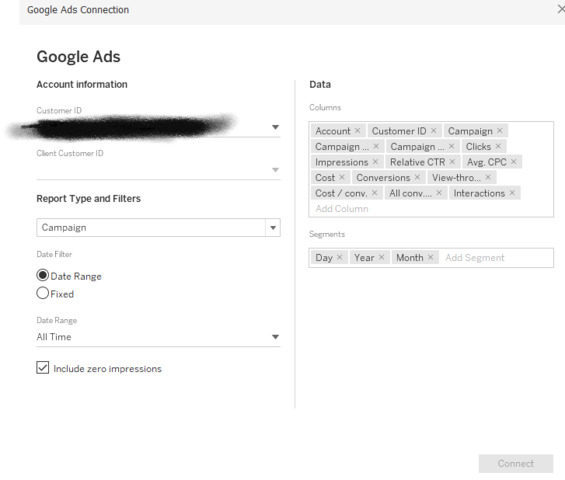Image resolution: width=565 pixels, height=480 pixels.
Task: Remove the Customer ID column chip
Action: pyautogui.click(x=433, y=131)
